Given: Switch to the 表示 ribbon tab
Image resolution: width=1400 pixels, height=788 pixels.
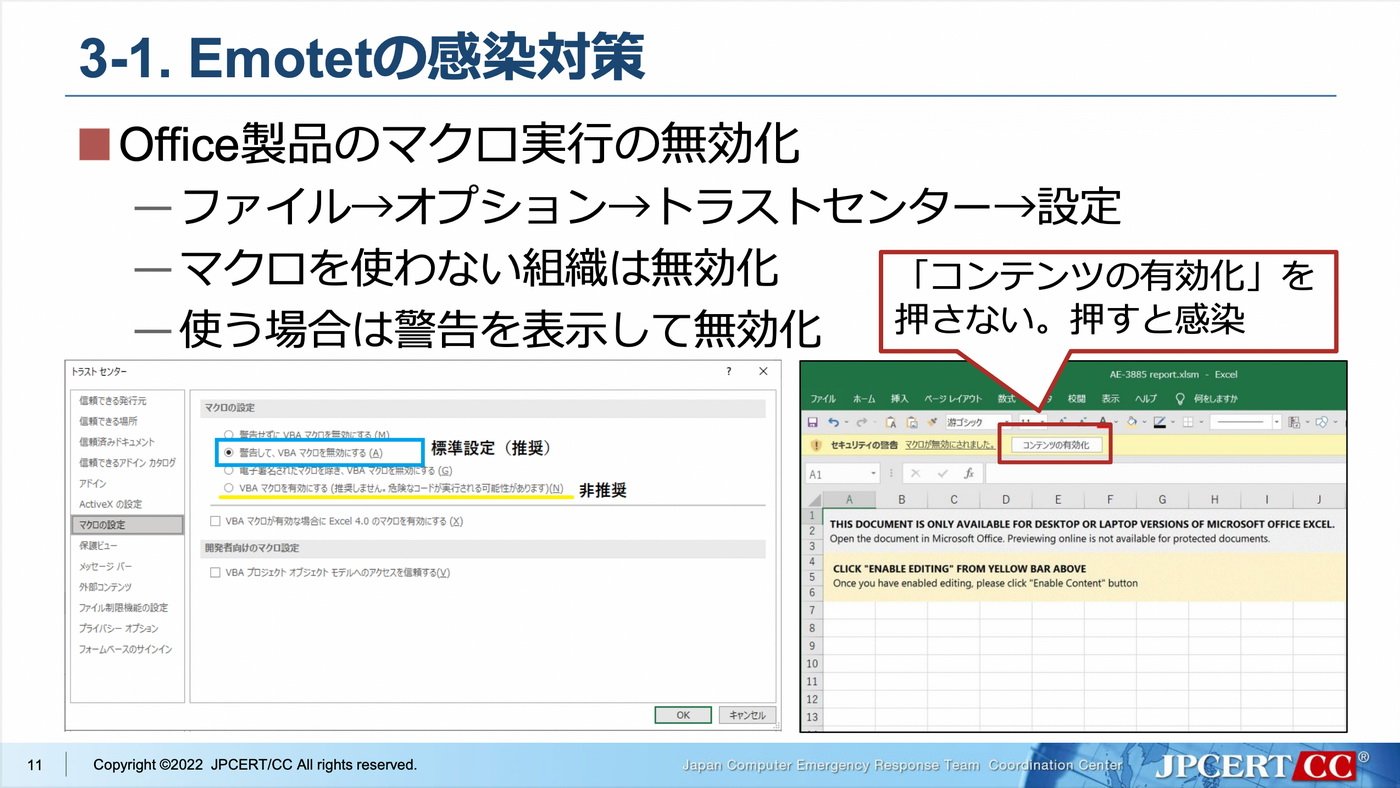Looking at the screenshot, I should click(x=1110, y=398).
